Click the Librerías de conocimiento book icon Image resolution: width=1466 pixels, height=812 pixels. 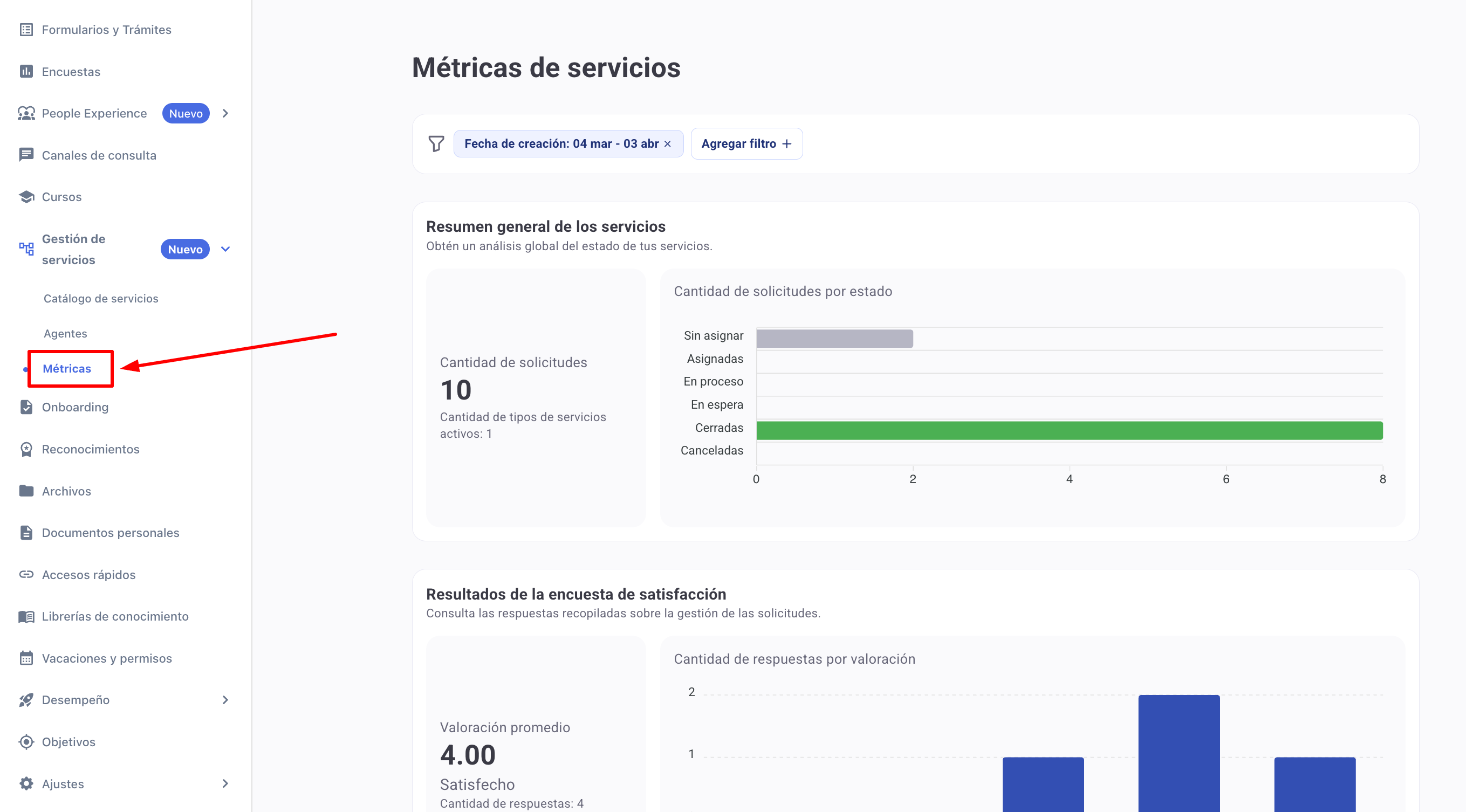click(x=26, y=616)
